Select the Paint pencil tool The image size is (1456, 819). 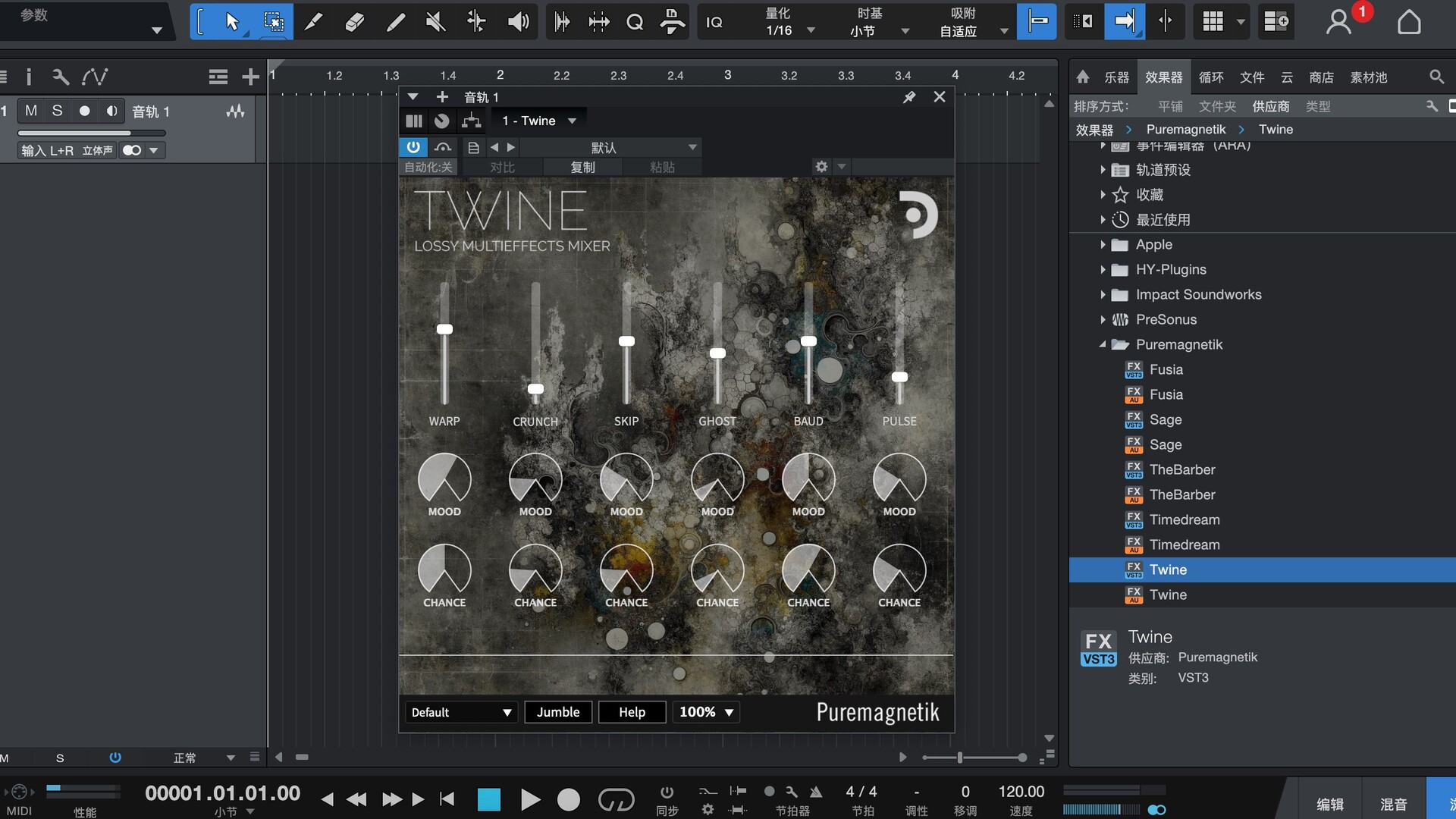tap(394, 21)
